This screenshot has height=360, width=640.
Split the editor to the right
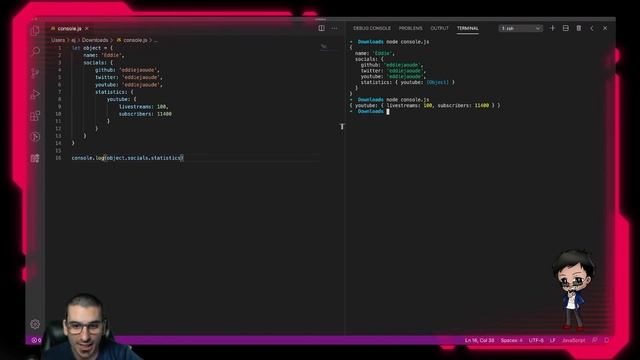point(322,28)
